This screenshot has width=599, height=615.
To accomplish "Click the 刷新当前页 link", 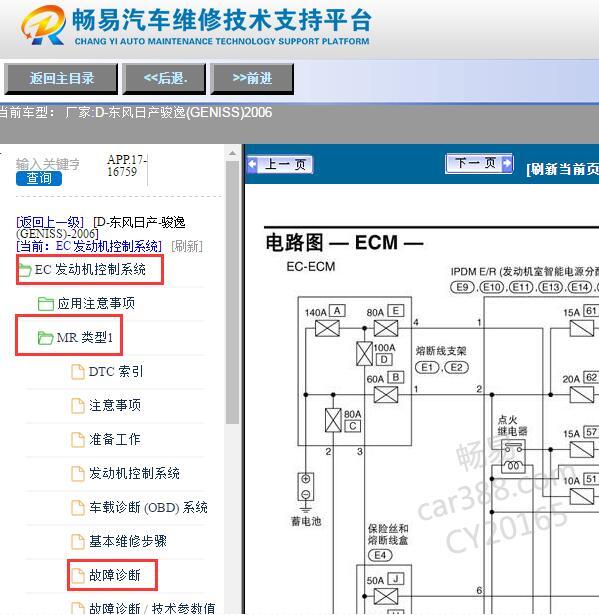I will point(563,169).
